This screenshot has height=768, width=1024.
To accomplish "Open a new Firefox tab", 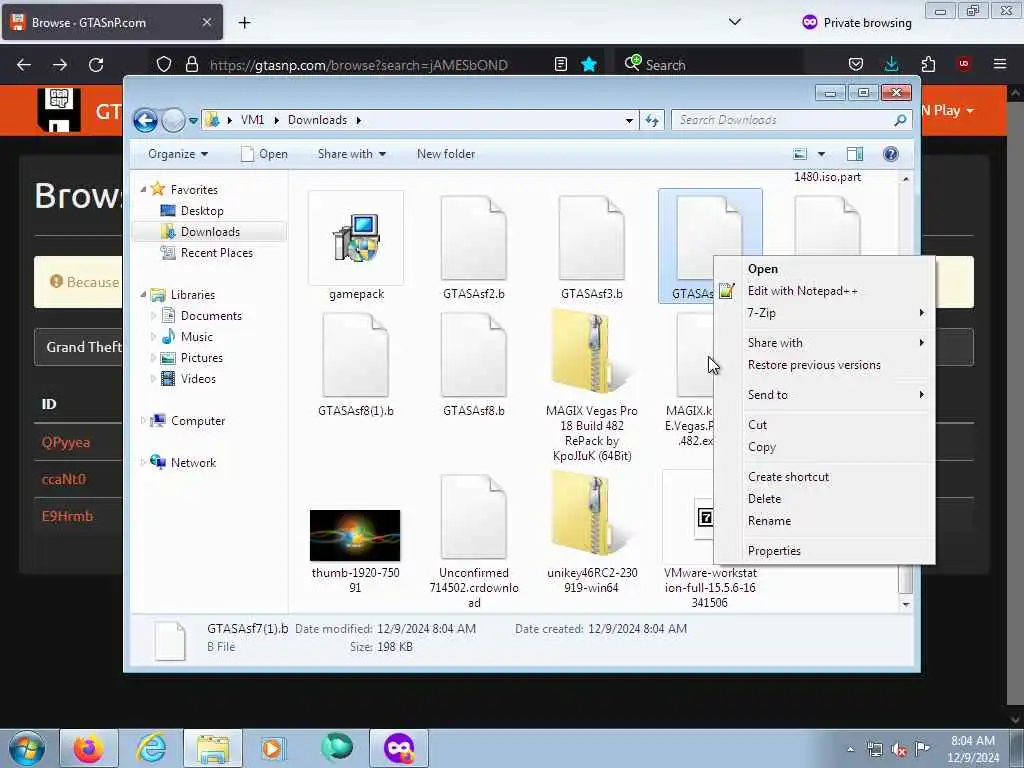I will (x=244, y=23).
